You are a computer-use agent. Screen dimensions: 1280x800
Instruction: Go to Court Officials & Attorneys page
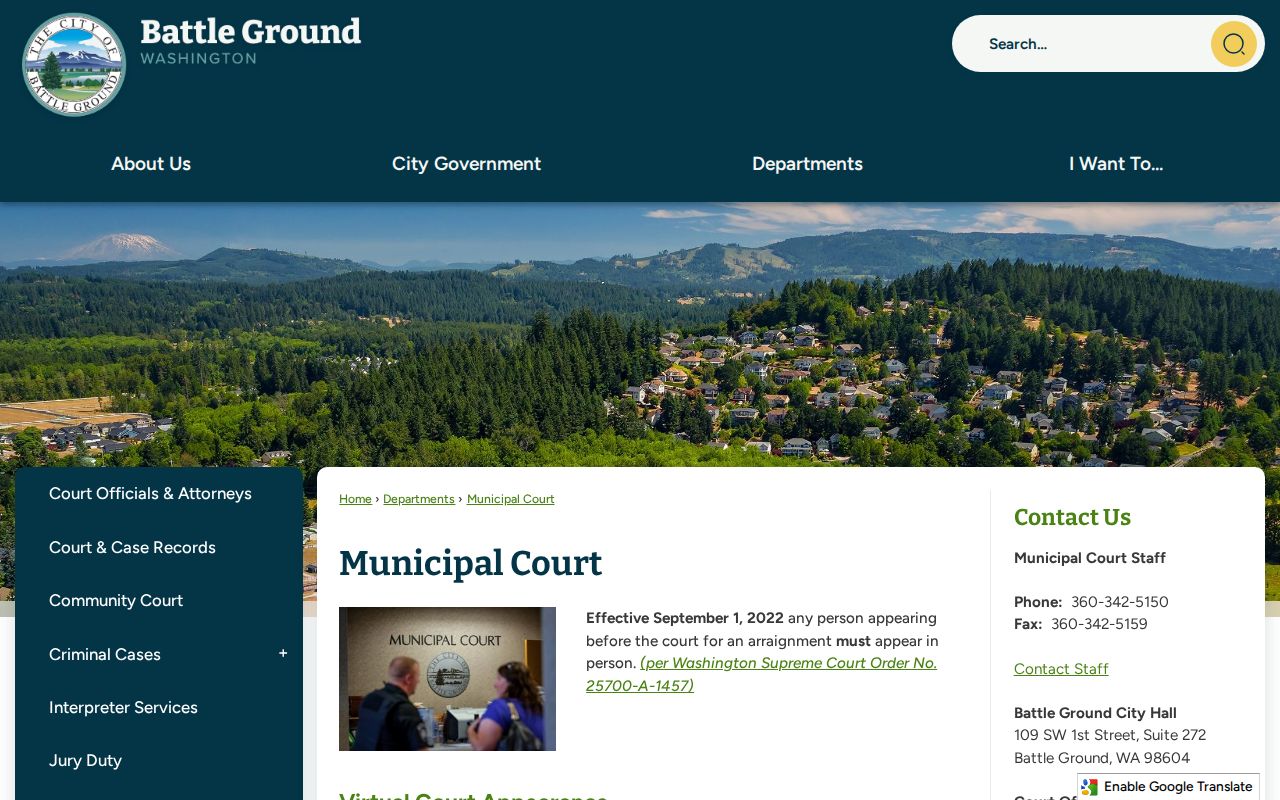pyautogui.click(x=150, y=494)
